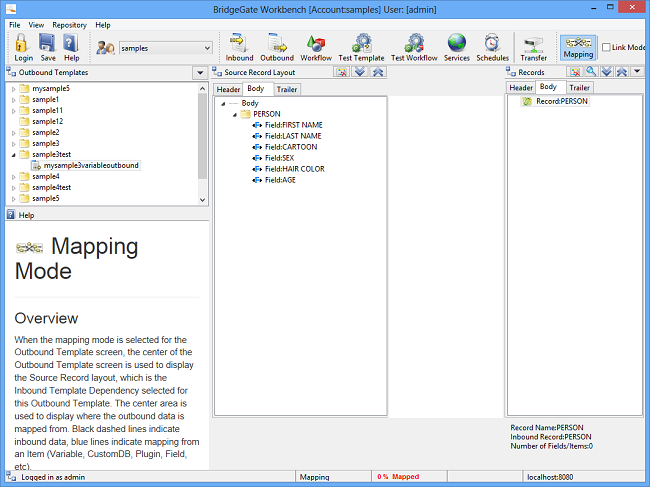Image resolution: width=650 pixels, height=487 pixels.
Task: Select Field:AGE in source layout
Action: pyautogui.click(x=280, y=180)
